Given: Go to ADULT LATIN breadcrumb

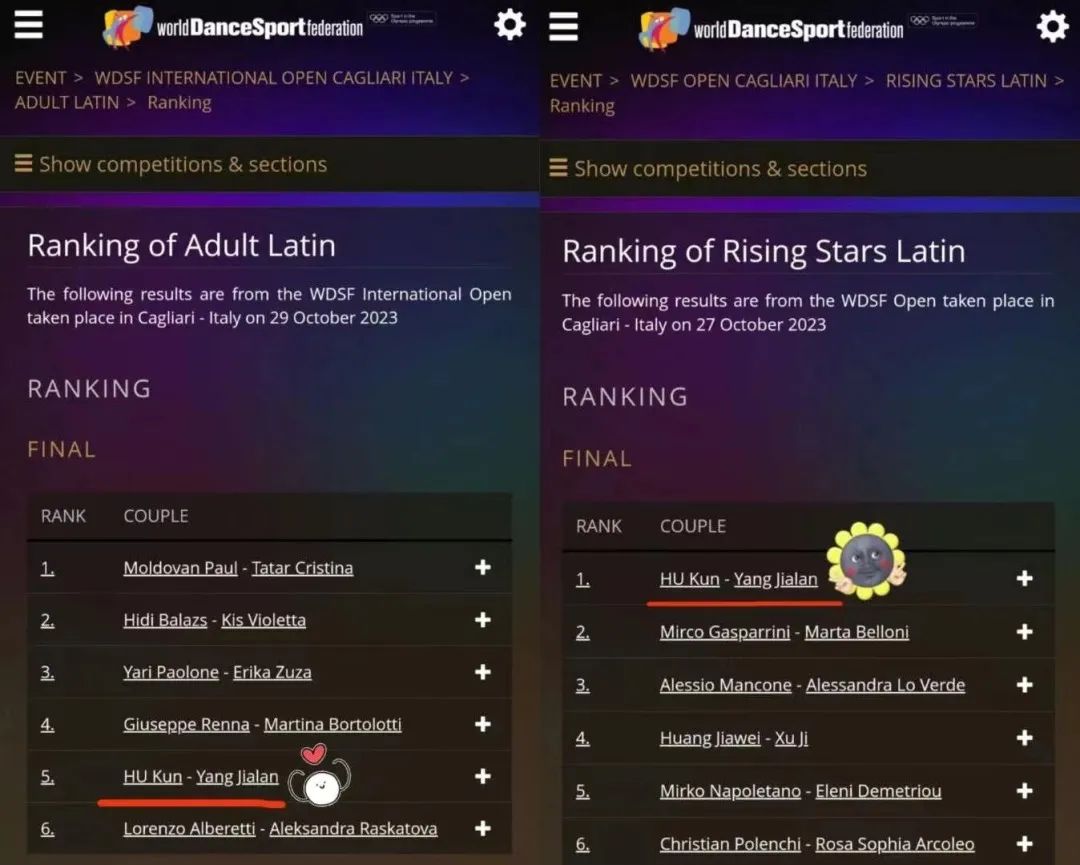Looking at the screenshot, I should click(67, 102).
